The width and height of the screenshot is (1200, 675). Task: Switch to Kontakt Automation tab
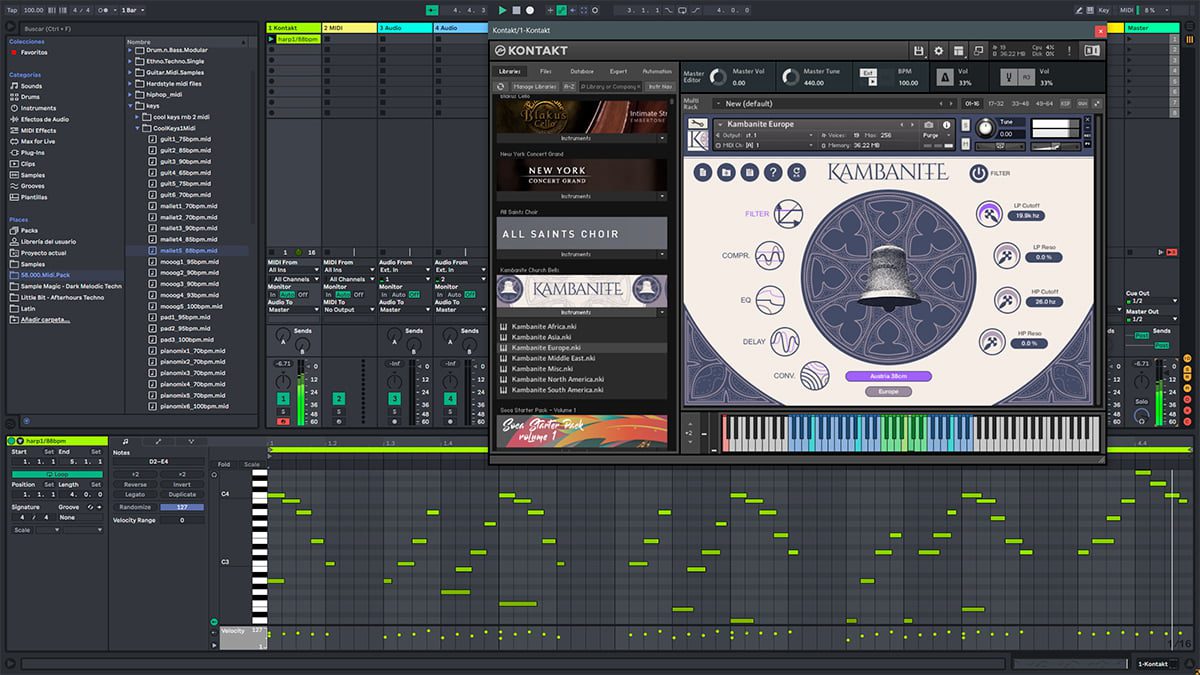(x=656, y=71)
